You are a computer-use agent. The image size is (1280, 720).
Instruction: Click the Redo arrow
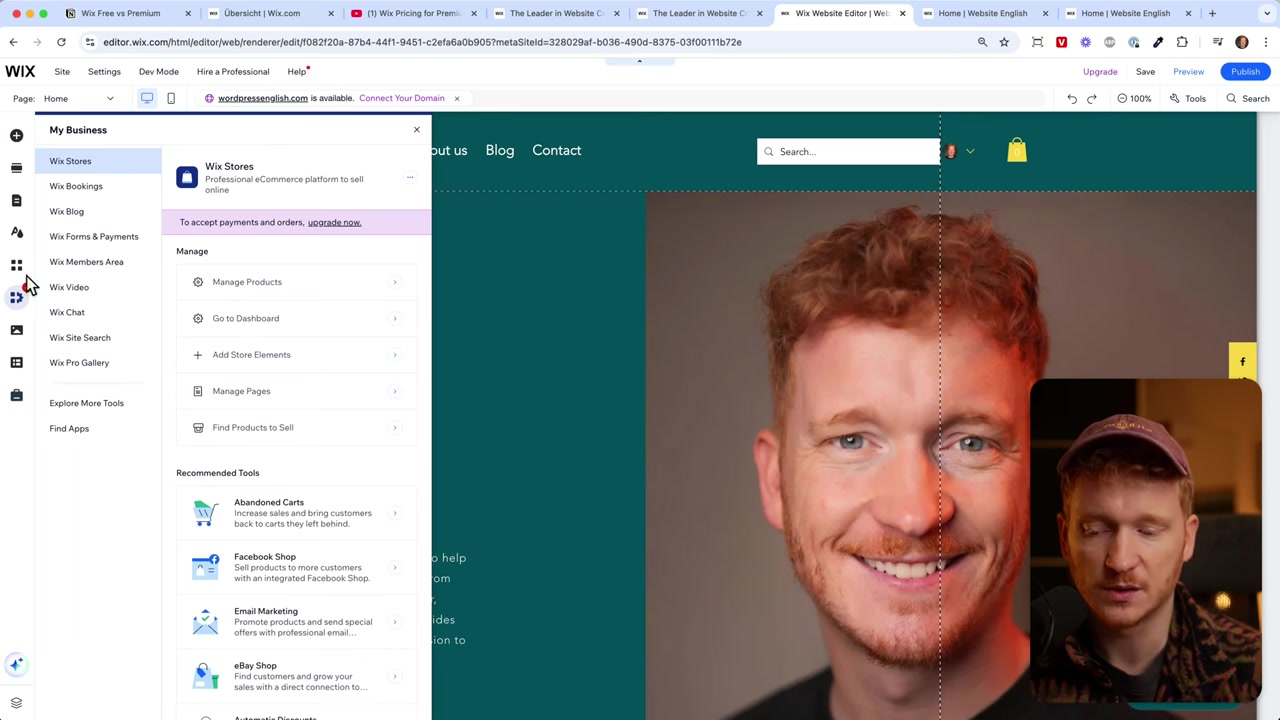(x=1092, y=99)
